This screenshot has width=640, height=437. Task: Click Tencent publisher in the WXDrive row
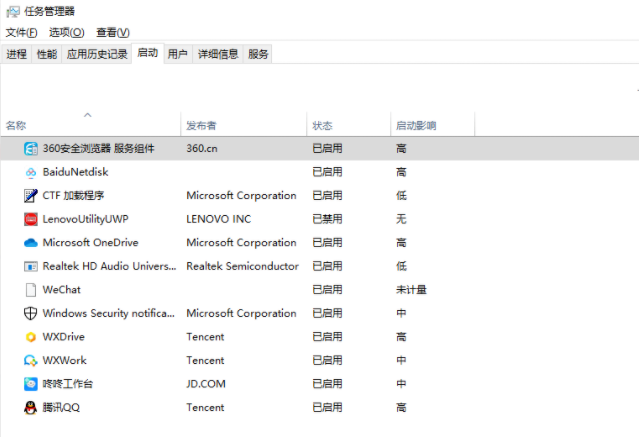pyautogui.click(x=205, y=337)
